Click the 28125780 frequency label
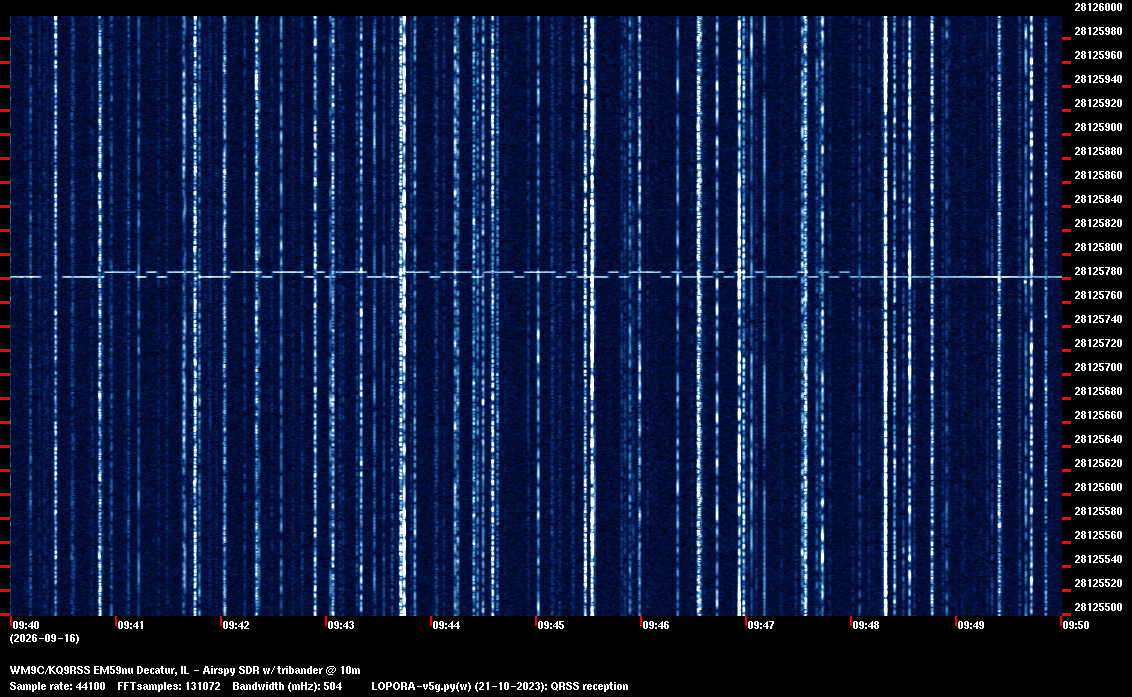1132x697 pixels. [x=1098, y=272]
